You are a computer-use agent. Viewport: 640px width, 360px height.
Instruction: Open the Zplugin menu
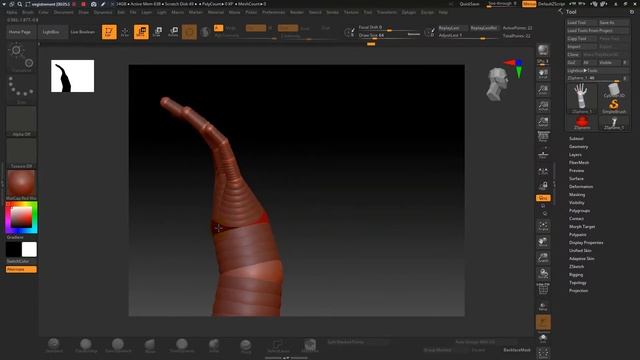click(x=409, y=12)
